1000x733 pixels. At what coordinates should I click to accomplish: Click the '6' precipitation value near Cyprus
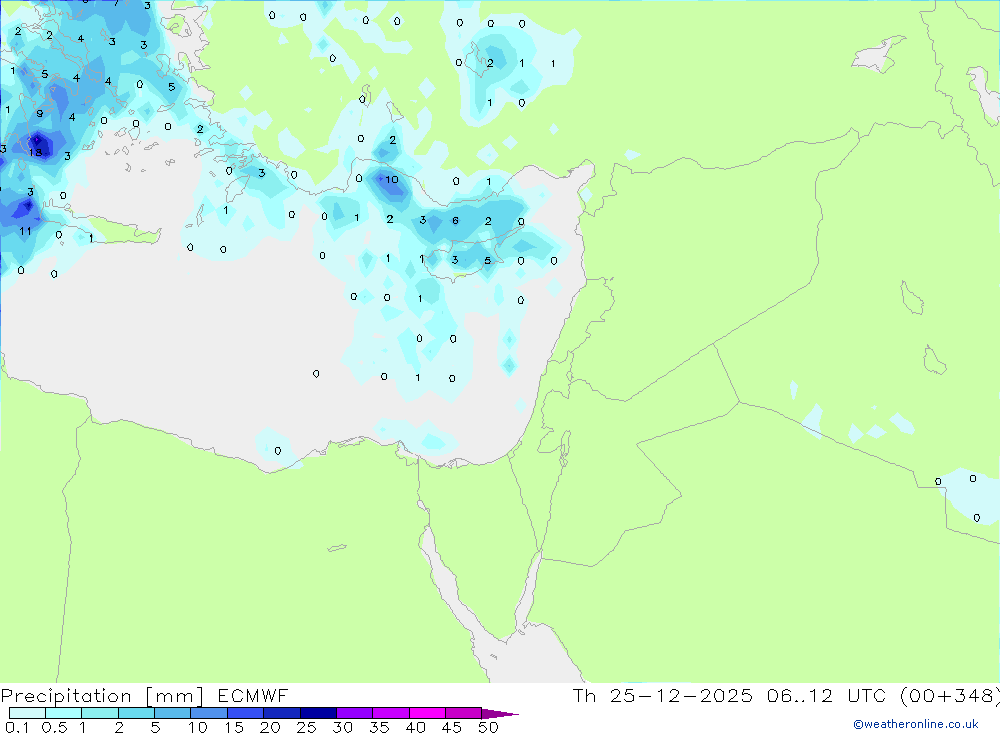point(455,221)
